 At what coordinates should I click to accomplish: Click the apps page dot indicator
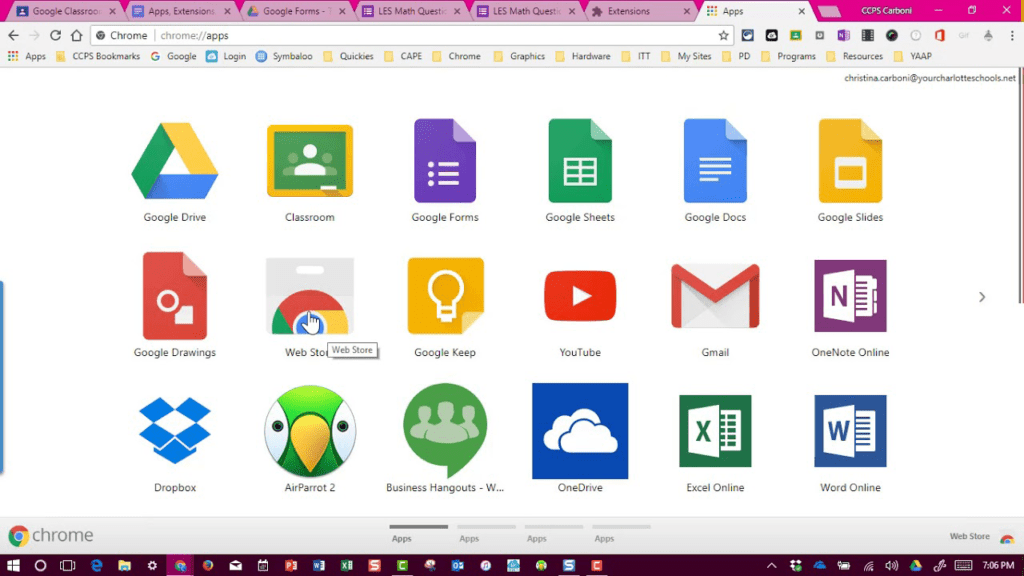tap(420, 526)
